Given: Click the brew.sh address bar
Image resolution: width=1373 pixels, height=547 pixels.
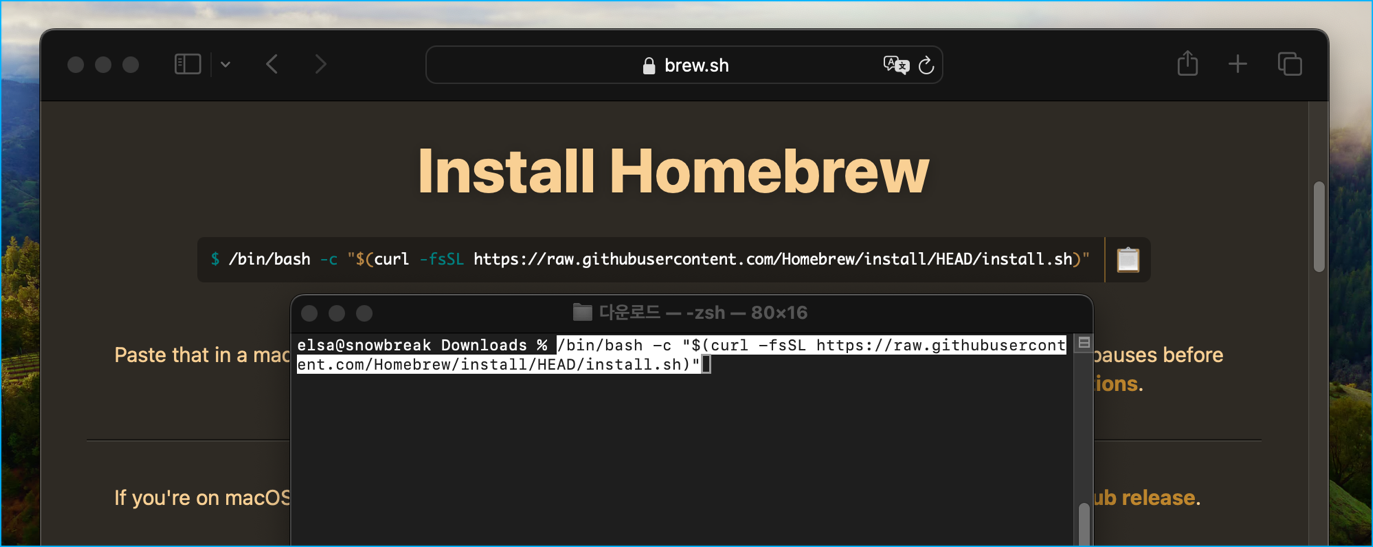Looking at the screenshot, I should point(684,65).
